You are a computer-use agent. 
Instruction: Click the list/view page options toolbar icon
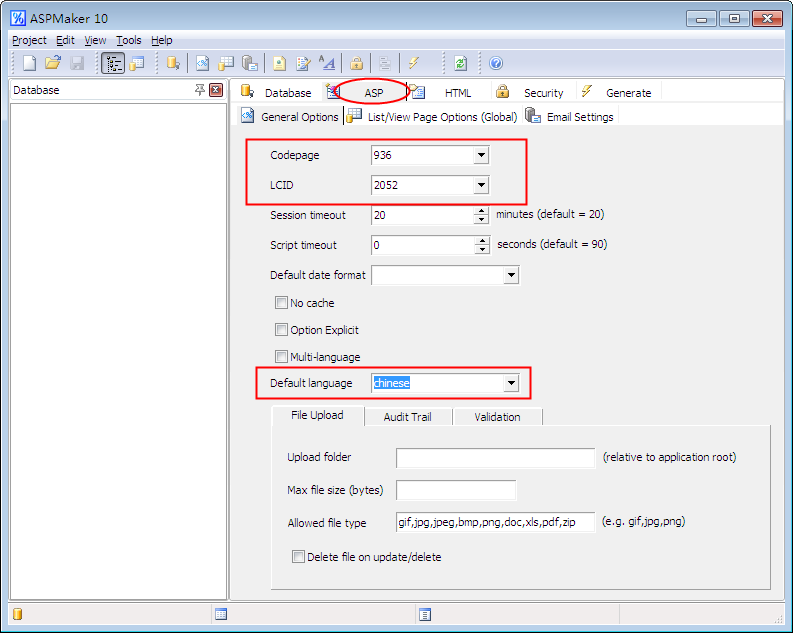tap(226, 63)
